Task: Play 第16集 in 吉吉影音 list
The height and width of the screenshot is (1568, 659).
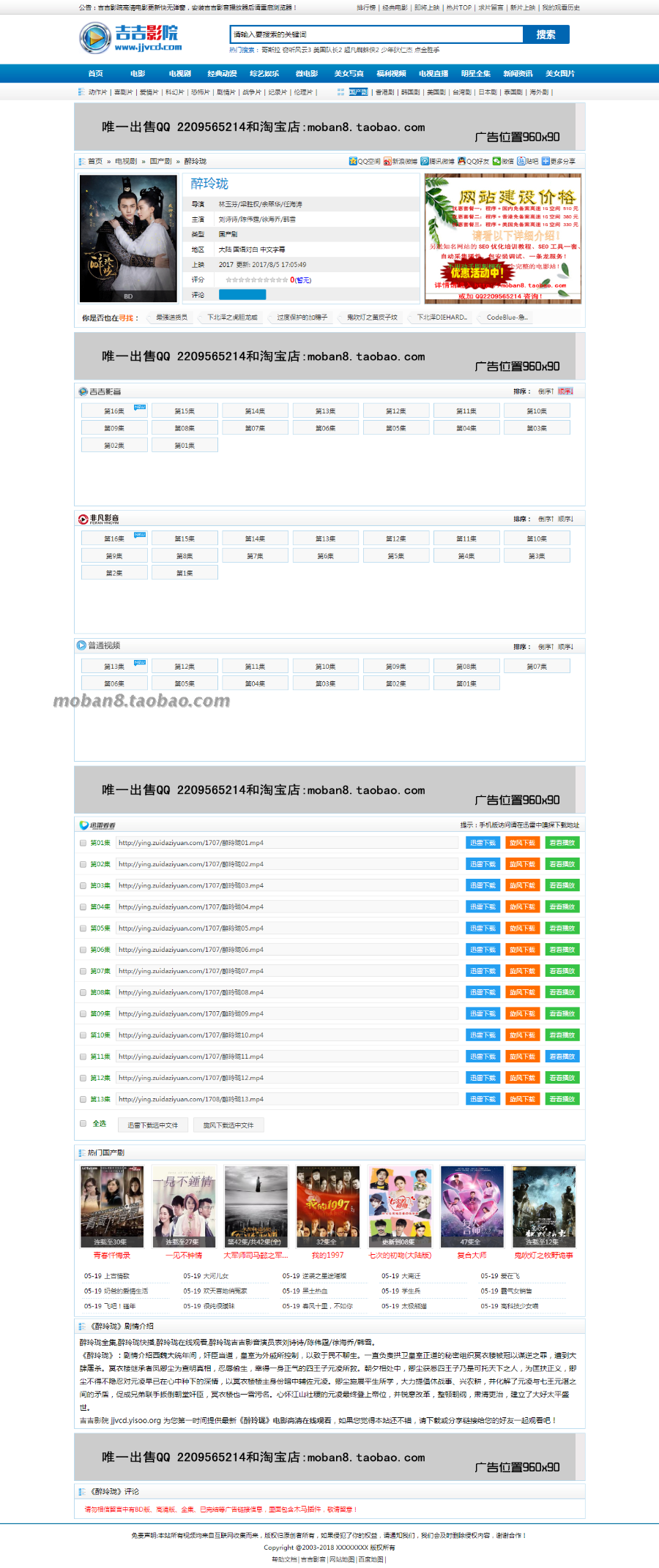Action: tap(114, 411)
